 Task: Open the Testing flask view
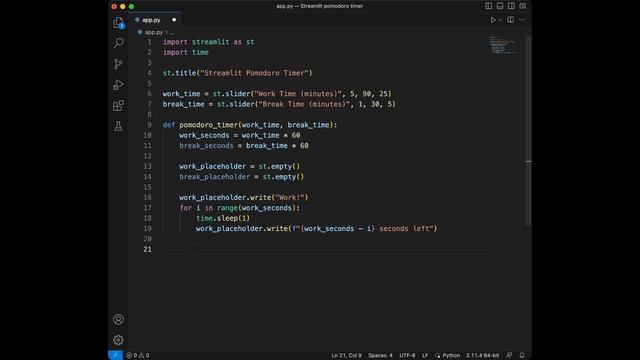(x=118, y=126)
